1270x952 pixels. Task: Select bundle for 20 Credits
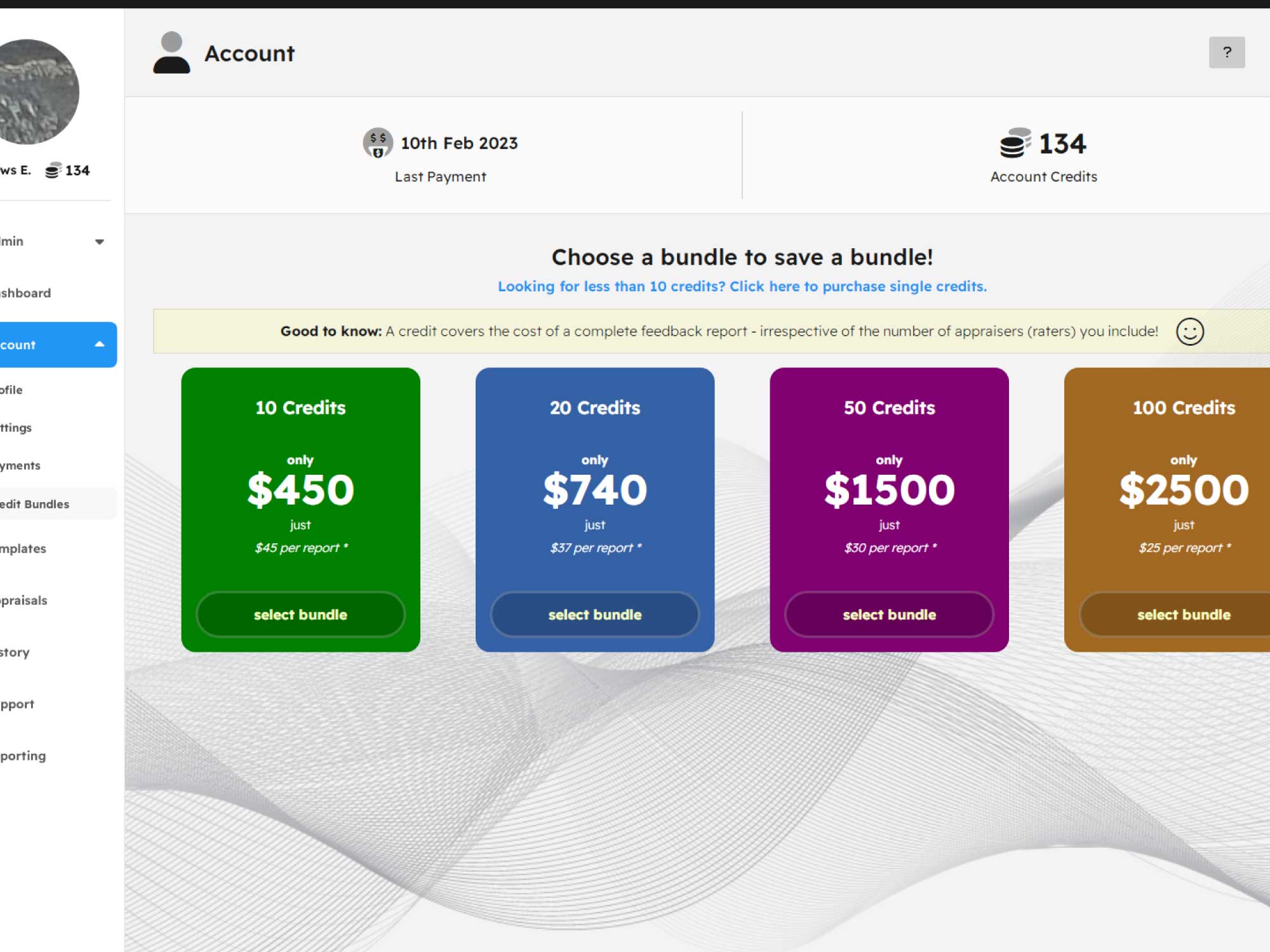594,614
